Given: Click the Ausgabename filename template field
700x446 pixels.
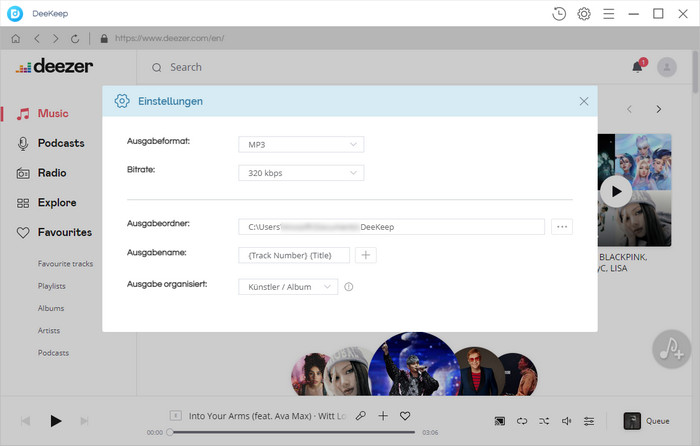Looking at the screenshot, I should tap(294, 255).
